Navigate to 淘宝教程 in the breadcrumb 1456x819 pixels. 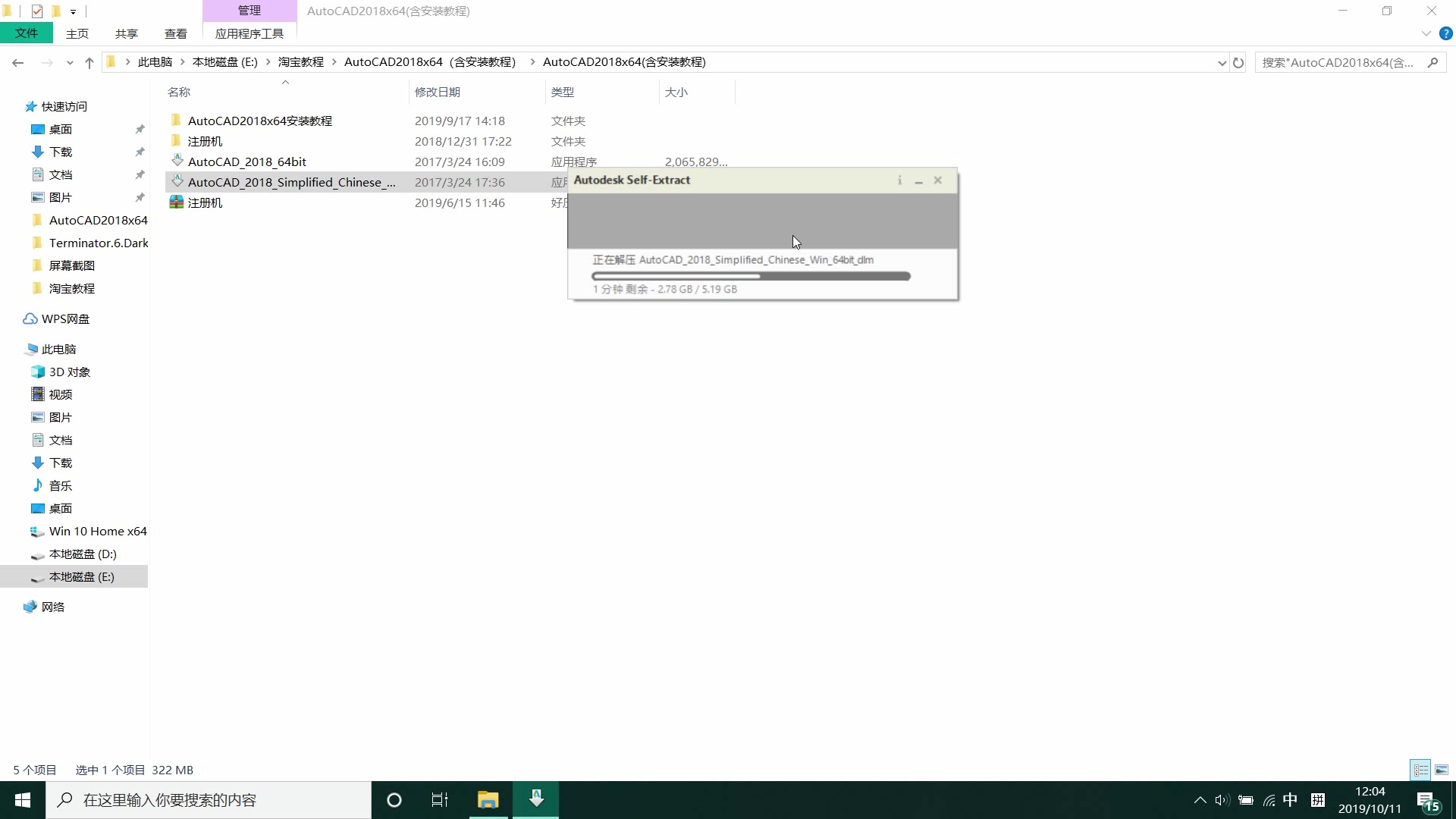(301, 61)
